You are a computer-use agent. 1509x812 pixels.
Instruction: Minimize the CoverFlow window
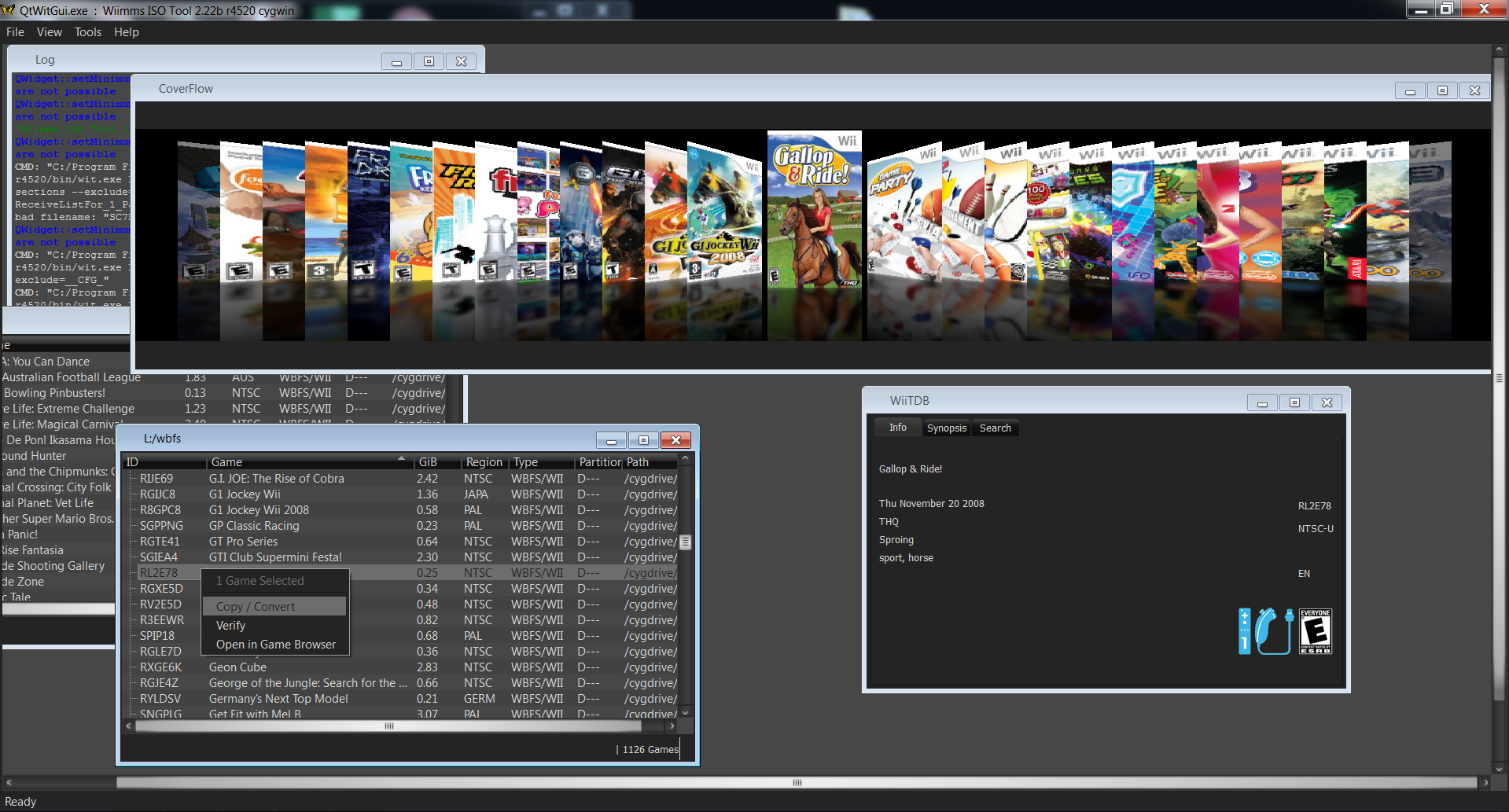(1410, 91)
